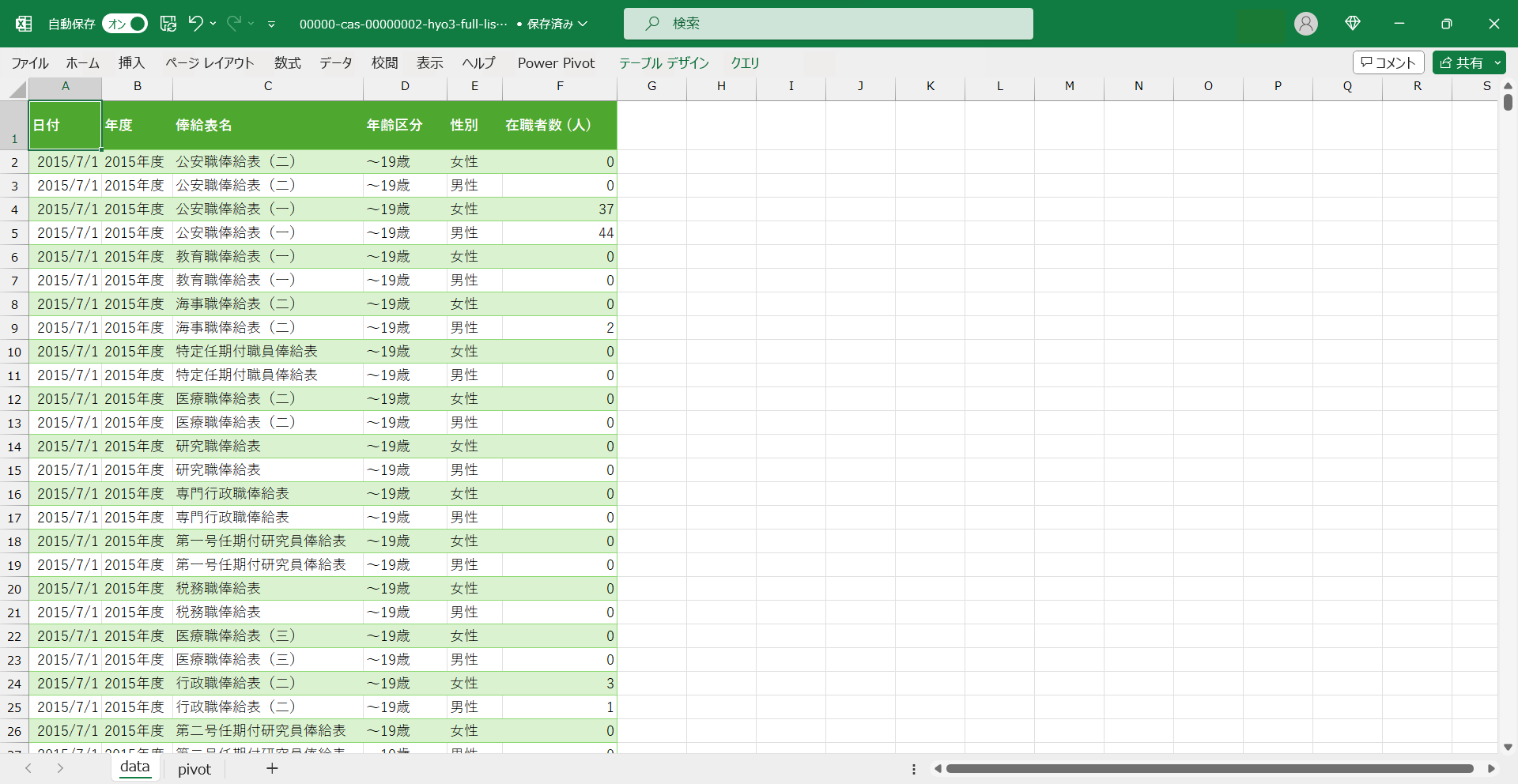
Task: Open the 共有 share dropdown arrow
Action: [x=1497, y=62]
